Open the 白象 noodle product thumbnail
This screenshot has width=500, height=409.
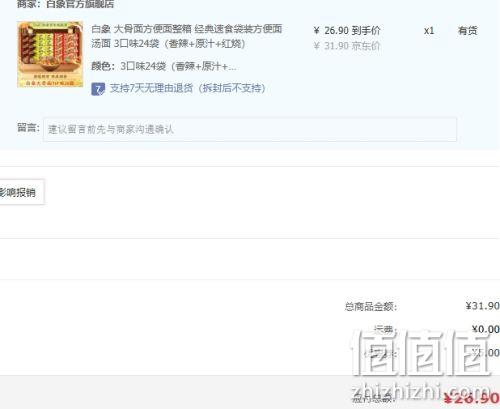[x=50, y=54]
